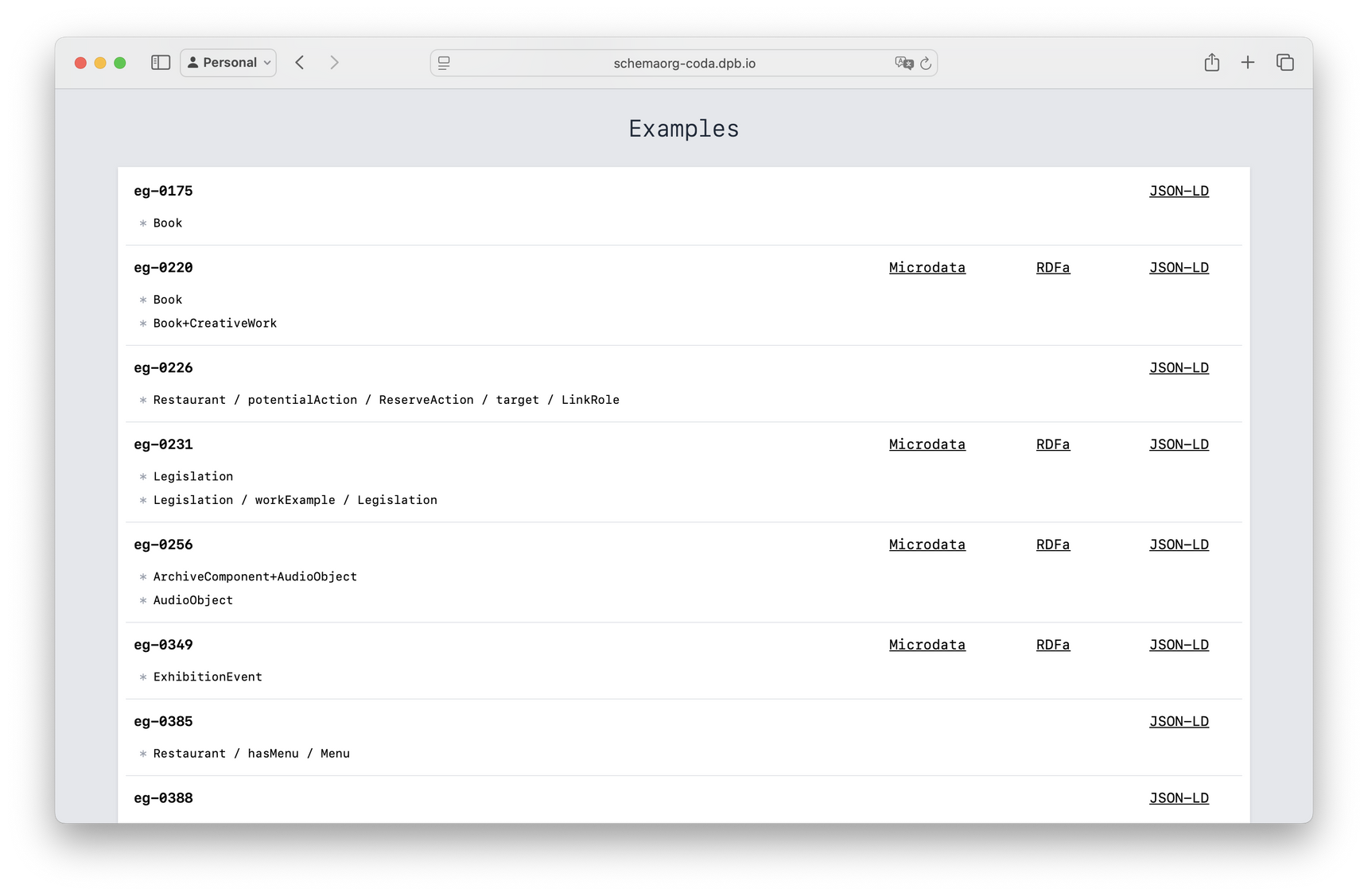
Task: Open the share sheet
Action: pyautogui.click(x=1212, y=62)
